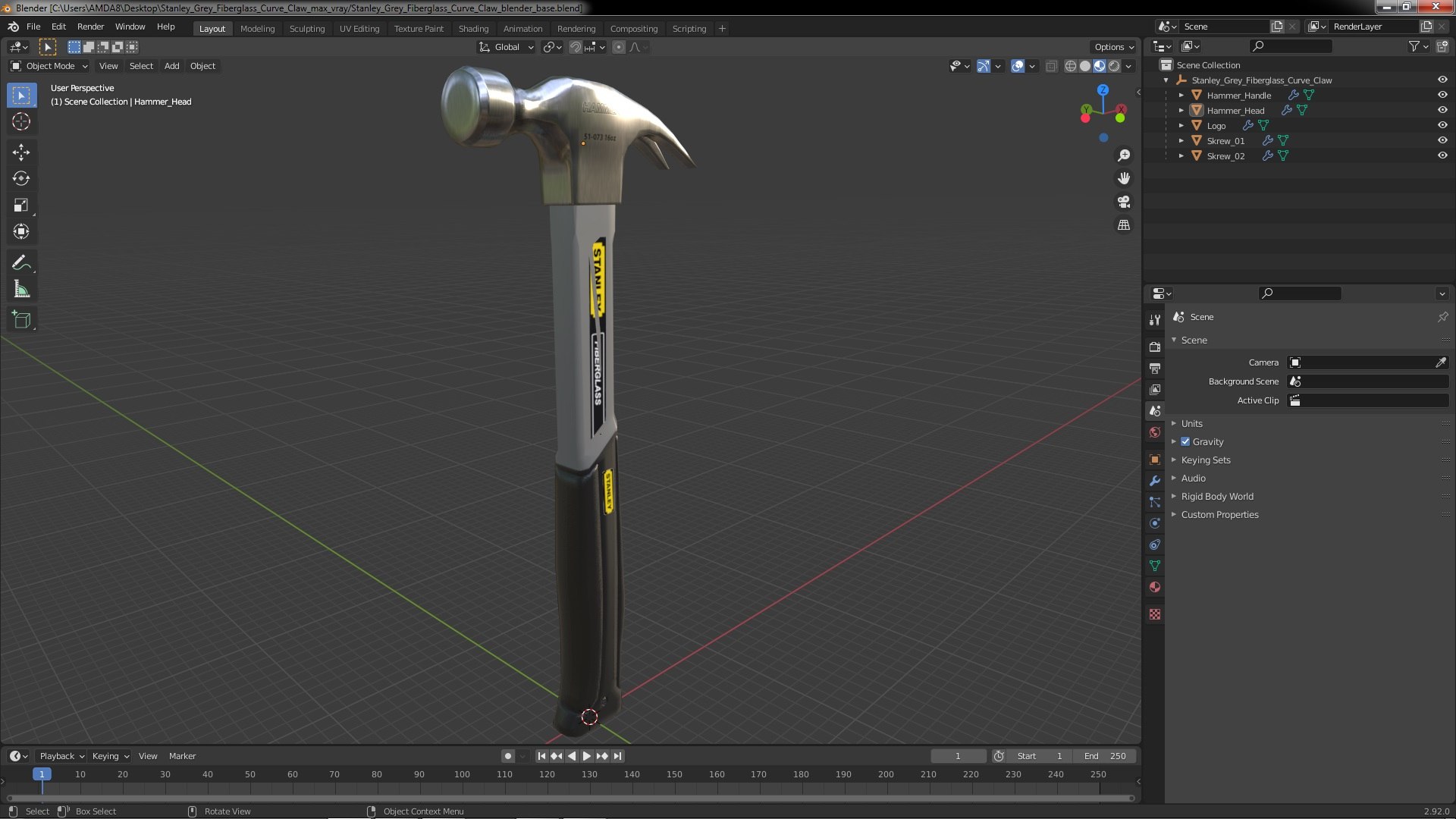This screenshot has height=819, width=1456.
Task: Open the Render menu
Action: point(90,27)
